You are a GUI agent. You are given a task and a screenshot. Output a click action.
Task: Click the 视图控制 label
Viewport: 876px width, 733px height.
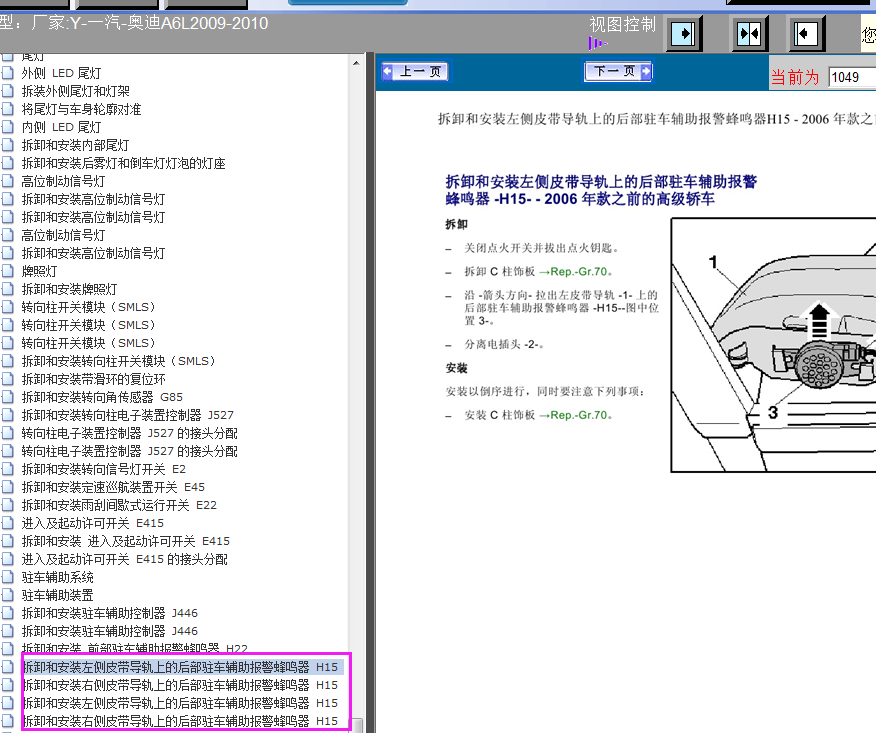point(622,25)
